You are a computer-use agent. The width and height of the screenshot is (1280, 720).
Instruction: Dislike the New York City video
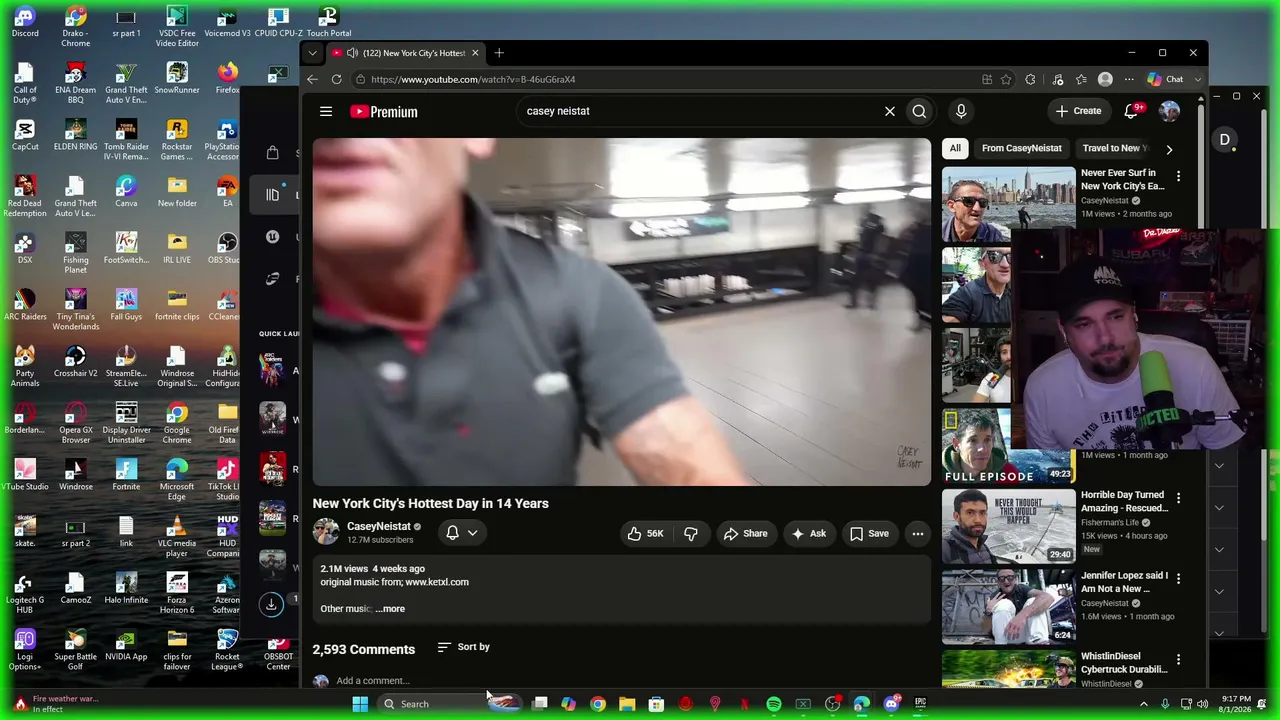click(691, 534)
